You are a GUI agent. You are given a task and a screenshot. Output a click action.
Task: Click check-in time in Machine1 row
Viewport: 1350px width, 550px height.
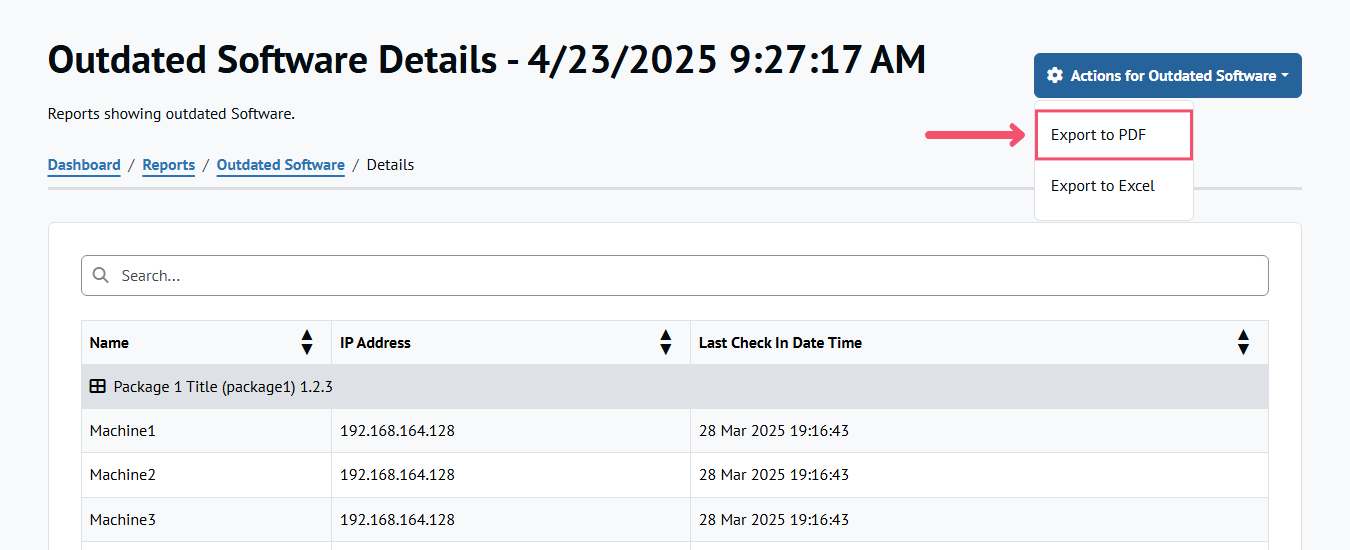[774, 431]
